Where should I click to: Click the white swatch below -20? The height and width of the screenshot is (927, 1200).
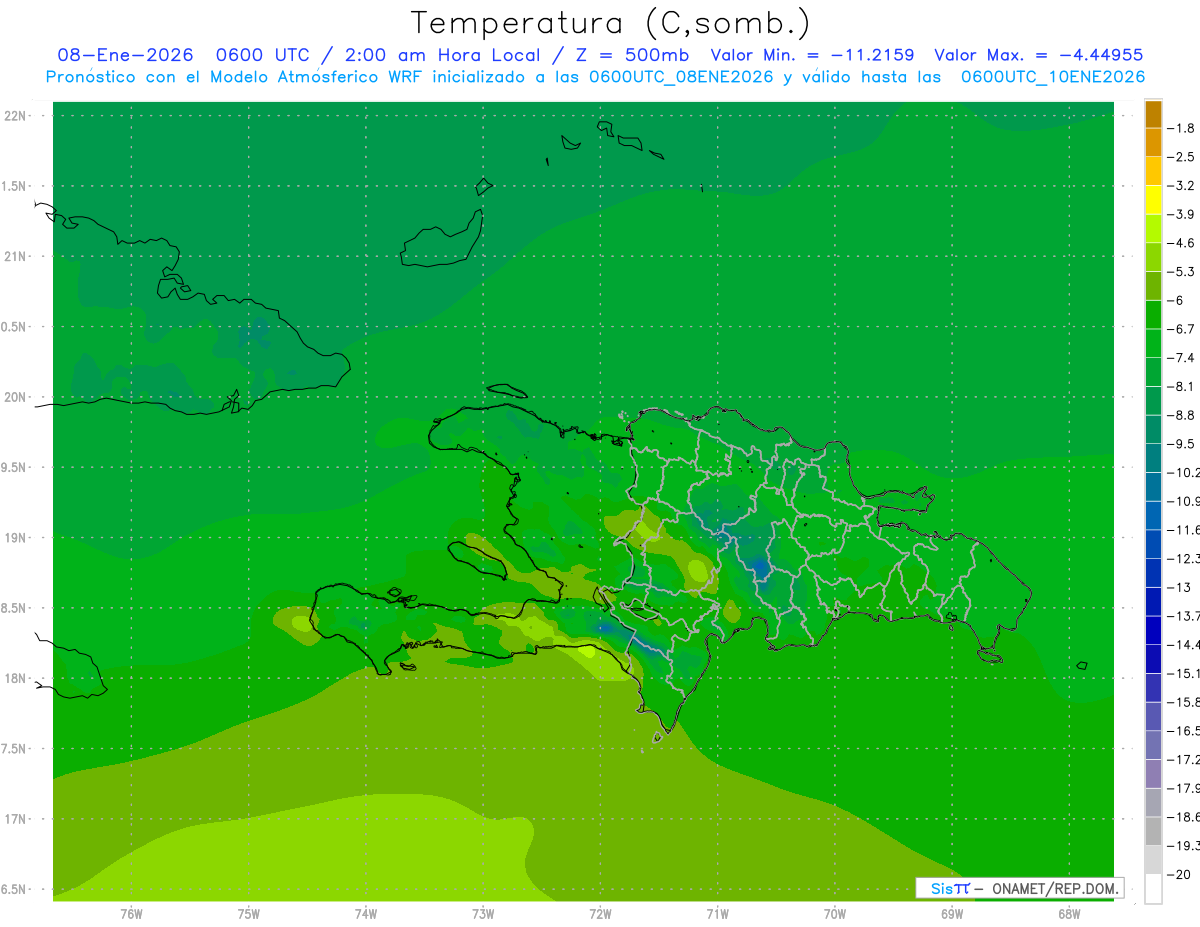click(1153, 889)
